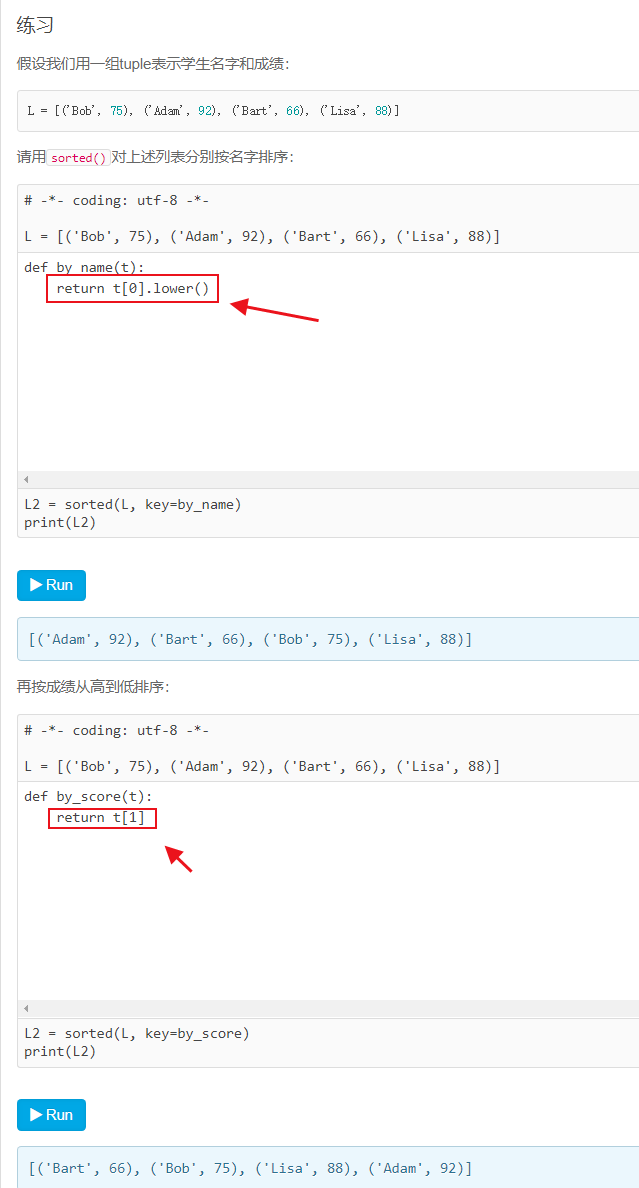Click the 'def by_name(t):' line
The height and width of the screenshot is (1188, 639).
(84, 267)
